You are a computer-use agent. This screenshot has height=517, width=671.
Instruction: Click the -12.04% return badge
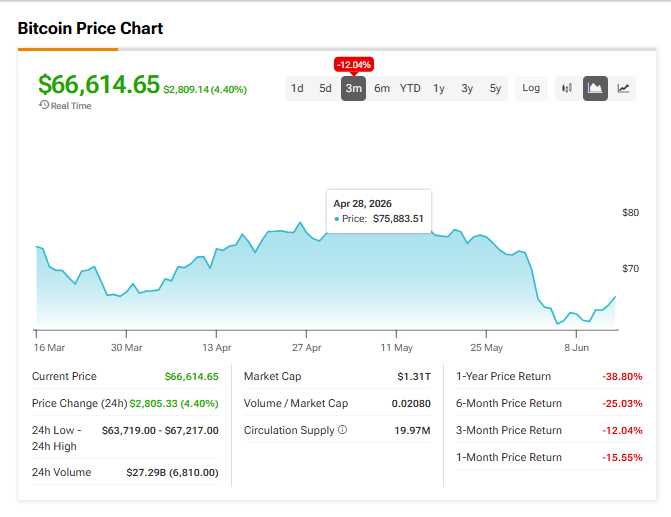[354, 65]
